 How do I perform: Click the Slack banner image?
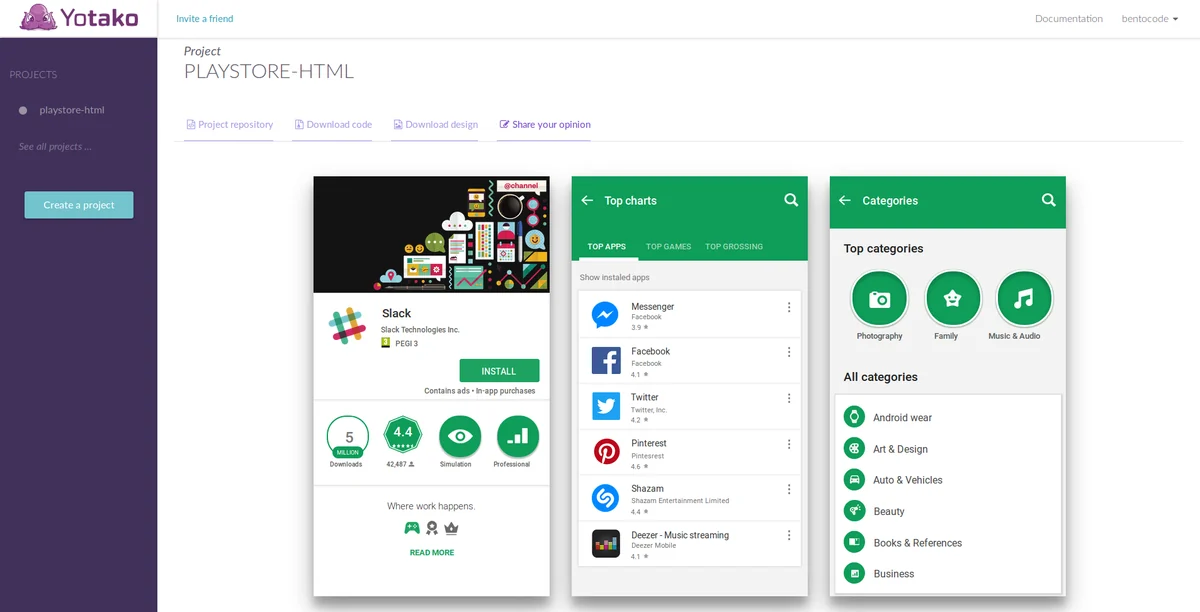[x=432, y=235]
